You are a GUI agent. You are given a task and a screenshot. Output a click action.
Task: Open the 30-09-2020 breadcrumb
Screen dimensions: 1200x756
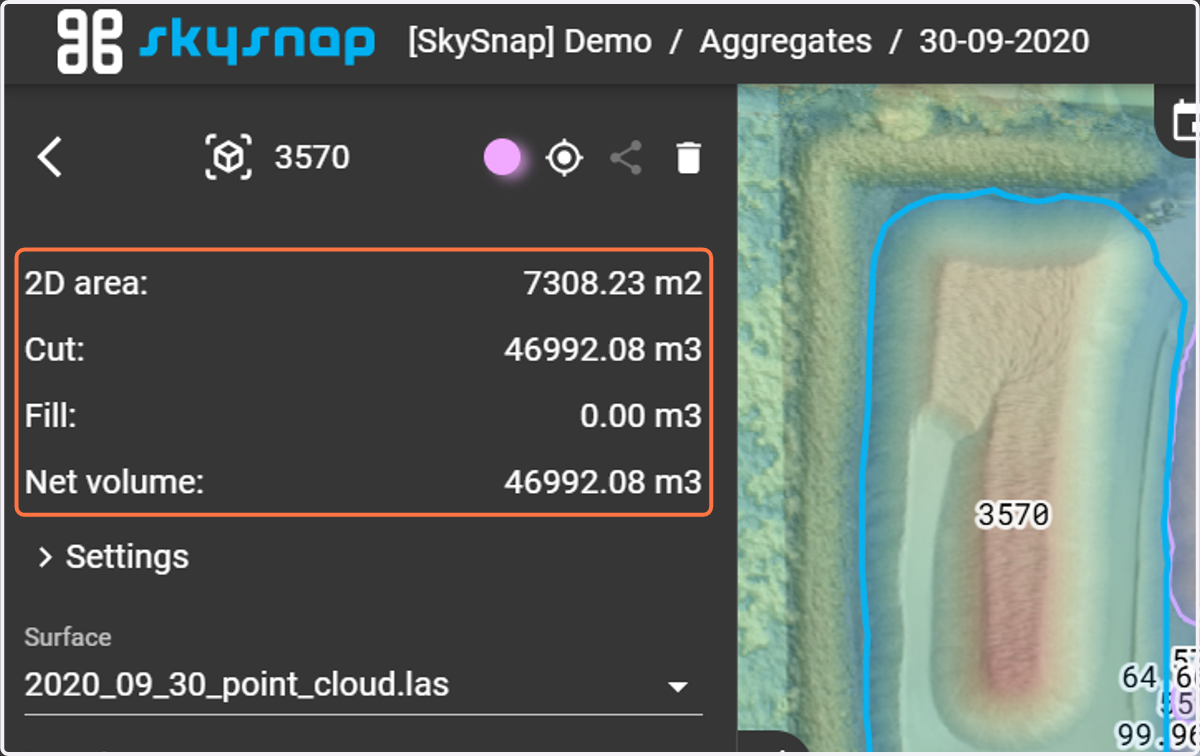(1004, 42)
